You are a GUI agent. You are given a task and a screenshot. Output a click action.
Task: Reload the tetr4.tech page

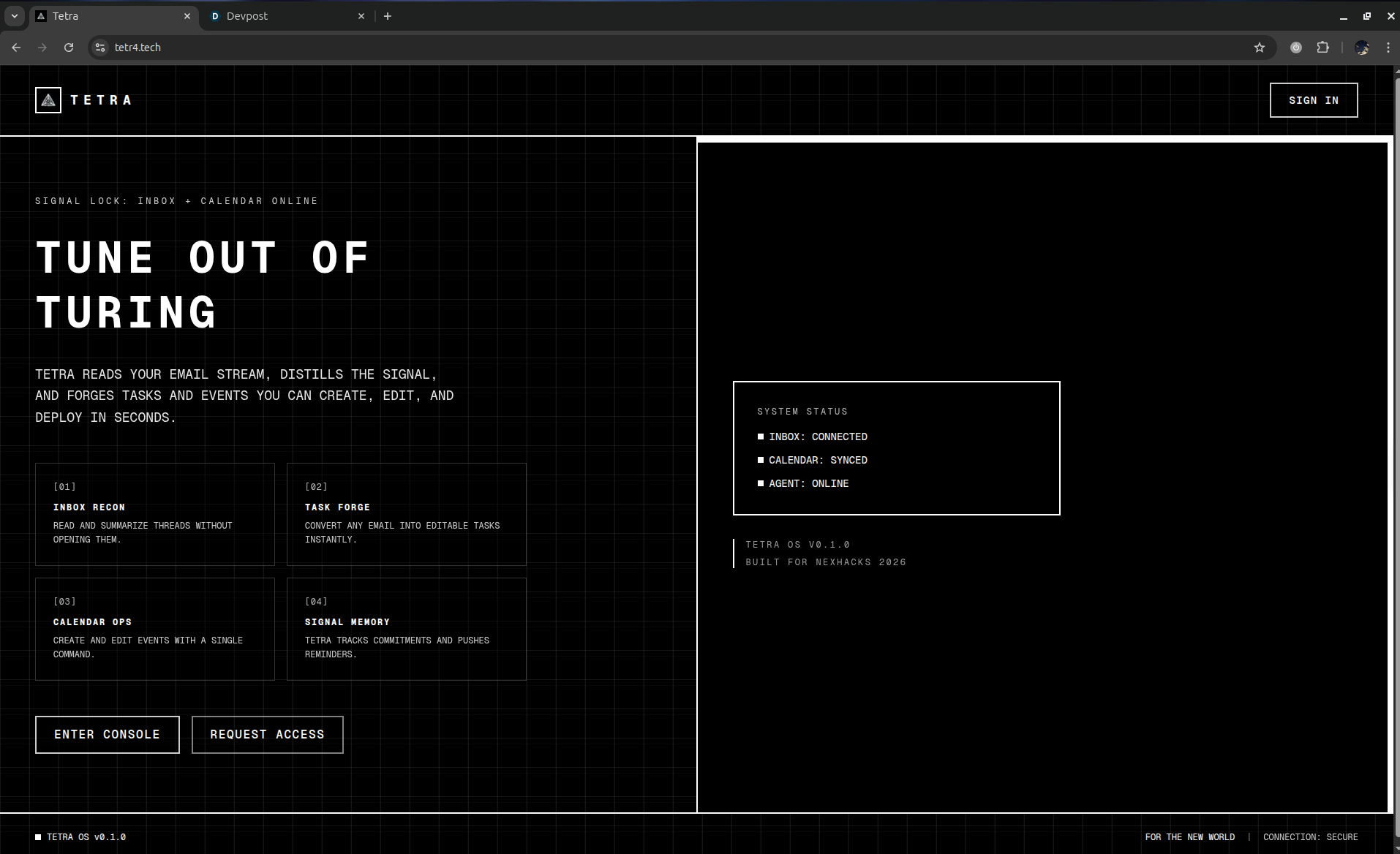[x=69, y=48]
